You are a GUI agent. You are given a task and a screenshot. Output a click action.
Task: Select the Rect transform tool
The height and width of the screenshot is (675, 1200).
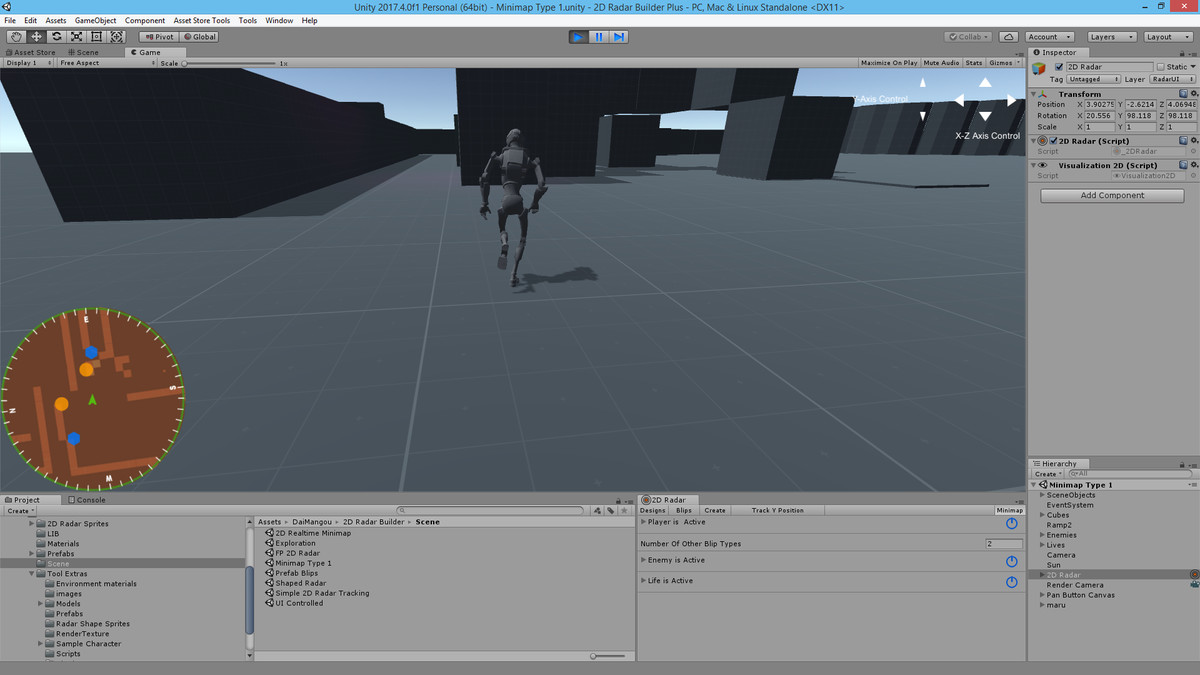97,36
